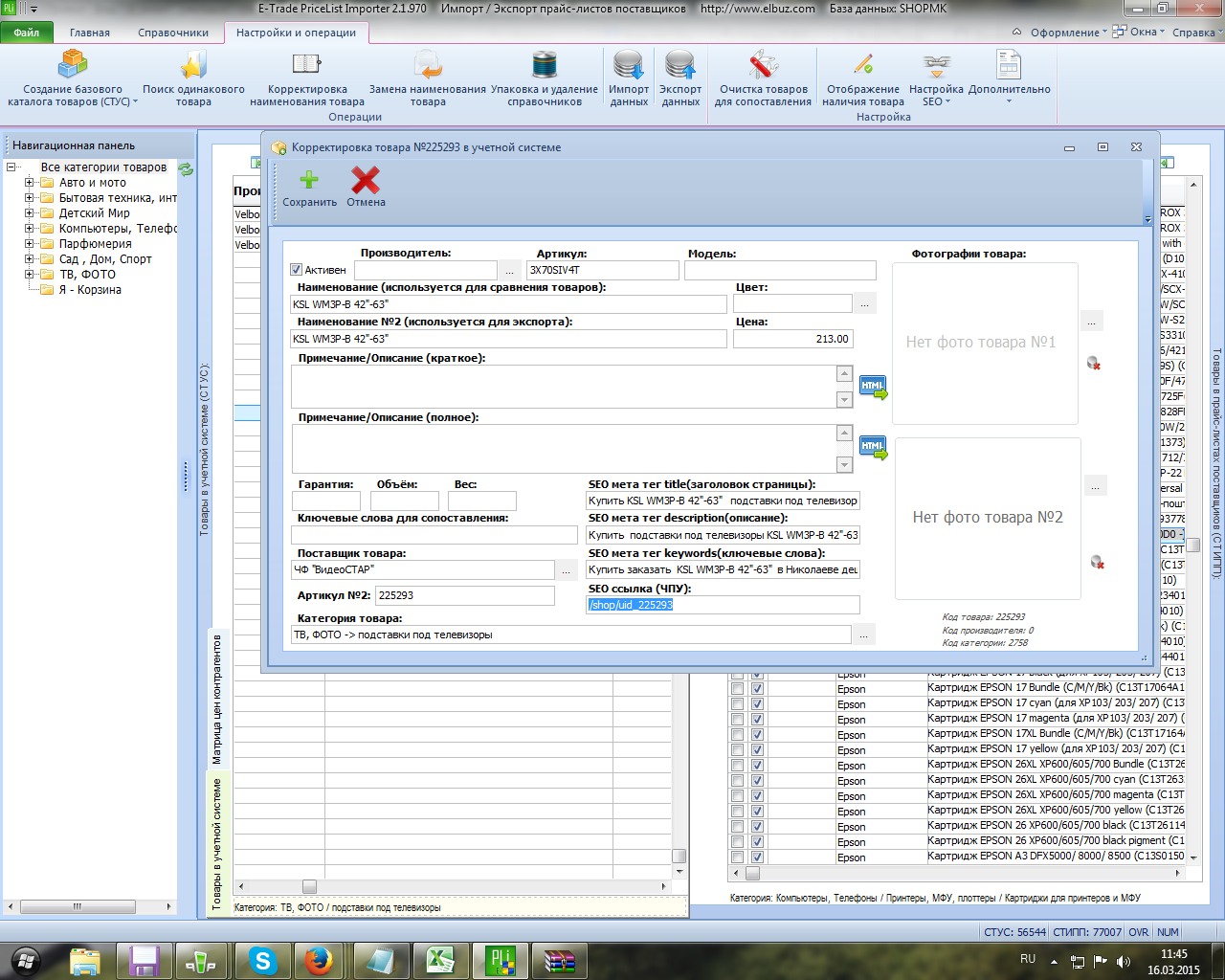Open the Файл menu
1225x980 pixels.
(27, 33)
